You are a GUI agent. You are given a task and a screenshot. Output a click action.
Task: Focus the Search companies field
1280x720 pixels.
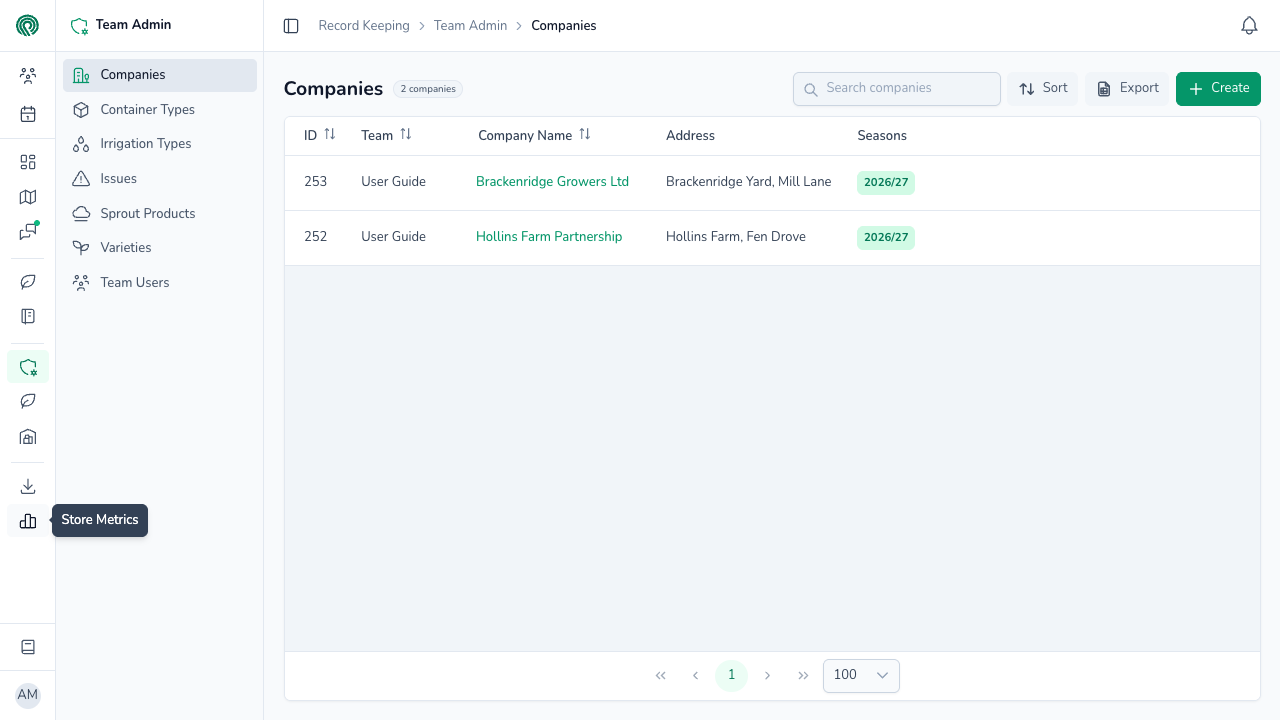[897, 89]
